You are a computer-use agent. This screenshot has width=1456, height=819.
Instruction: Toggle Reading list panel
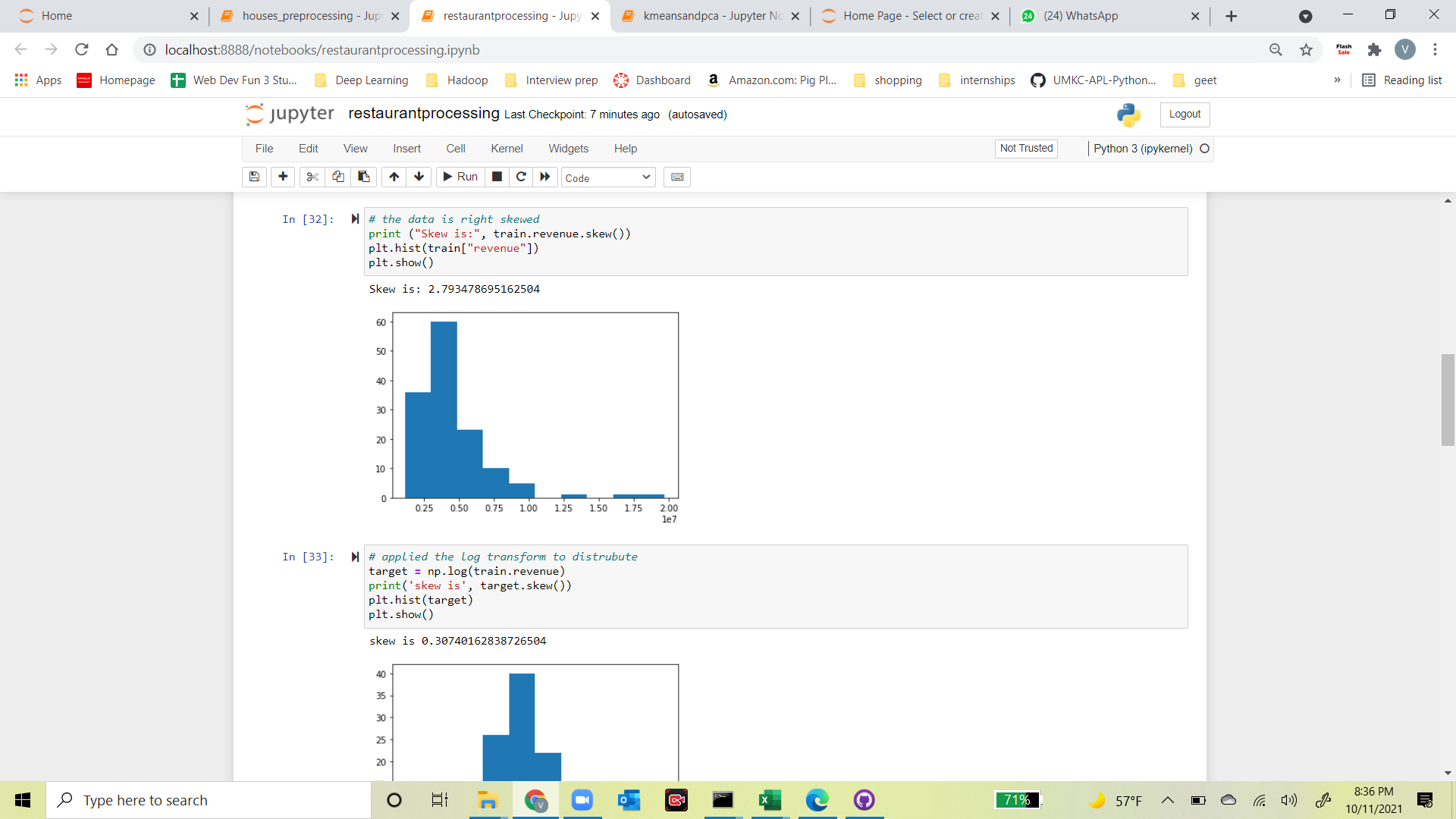click(x=1401, y=80)
